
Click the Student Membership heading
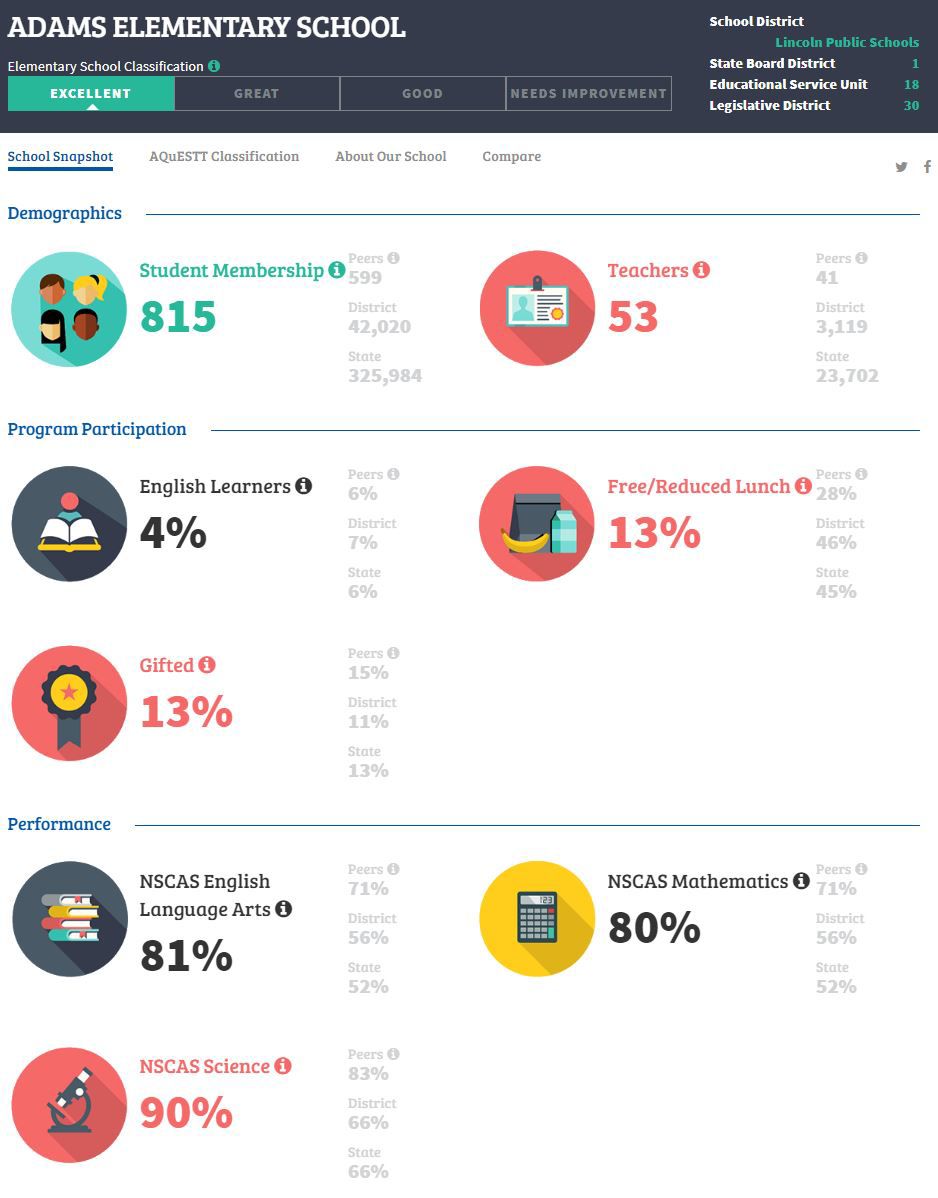click(x=231, y=270)
